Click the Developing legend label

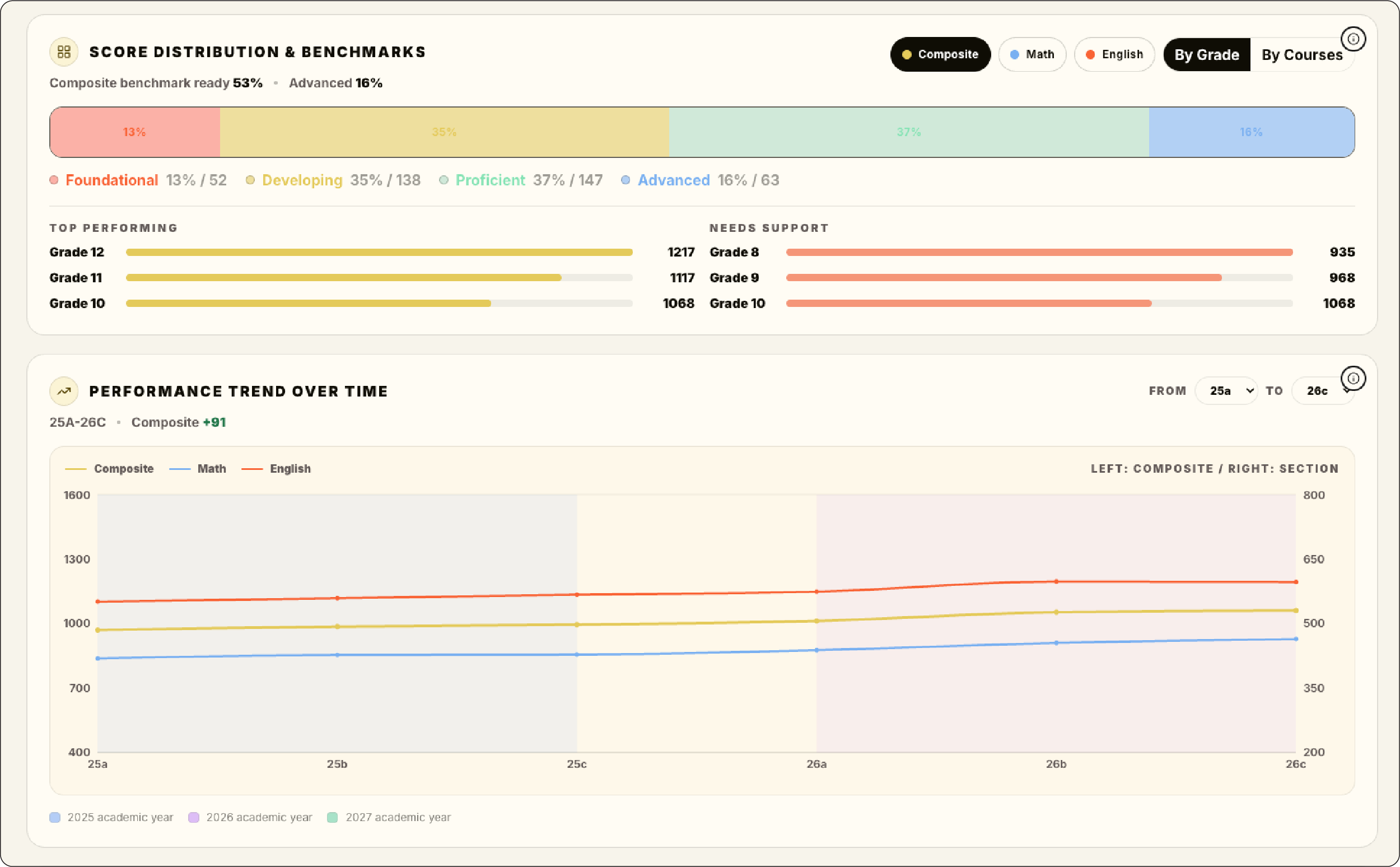302,180
